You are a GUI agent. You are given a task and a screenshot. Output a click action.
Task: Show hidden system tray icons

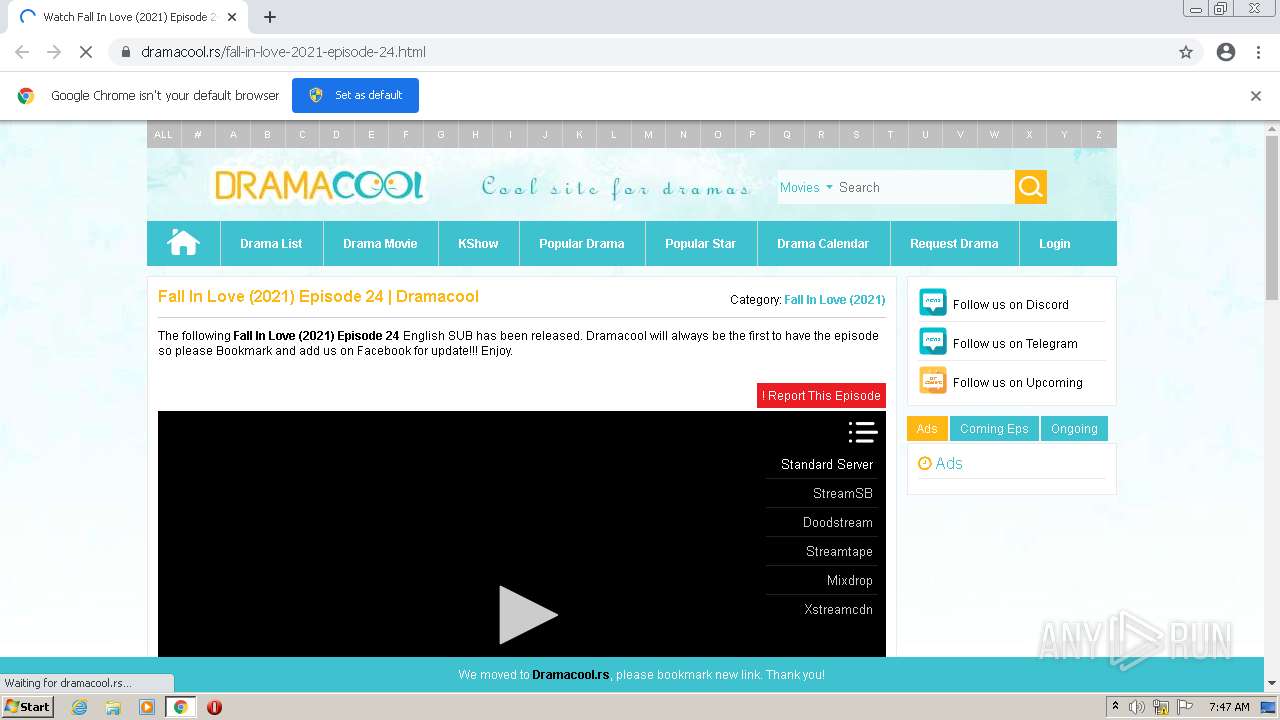click(1115, 707)
